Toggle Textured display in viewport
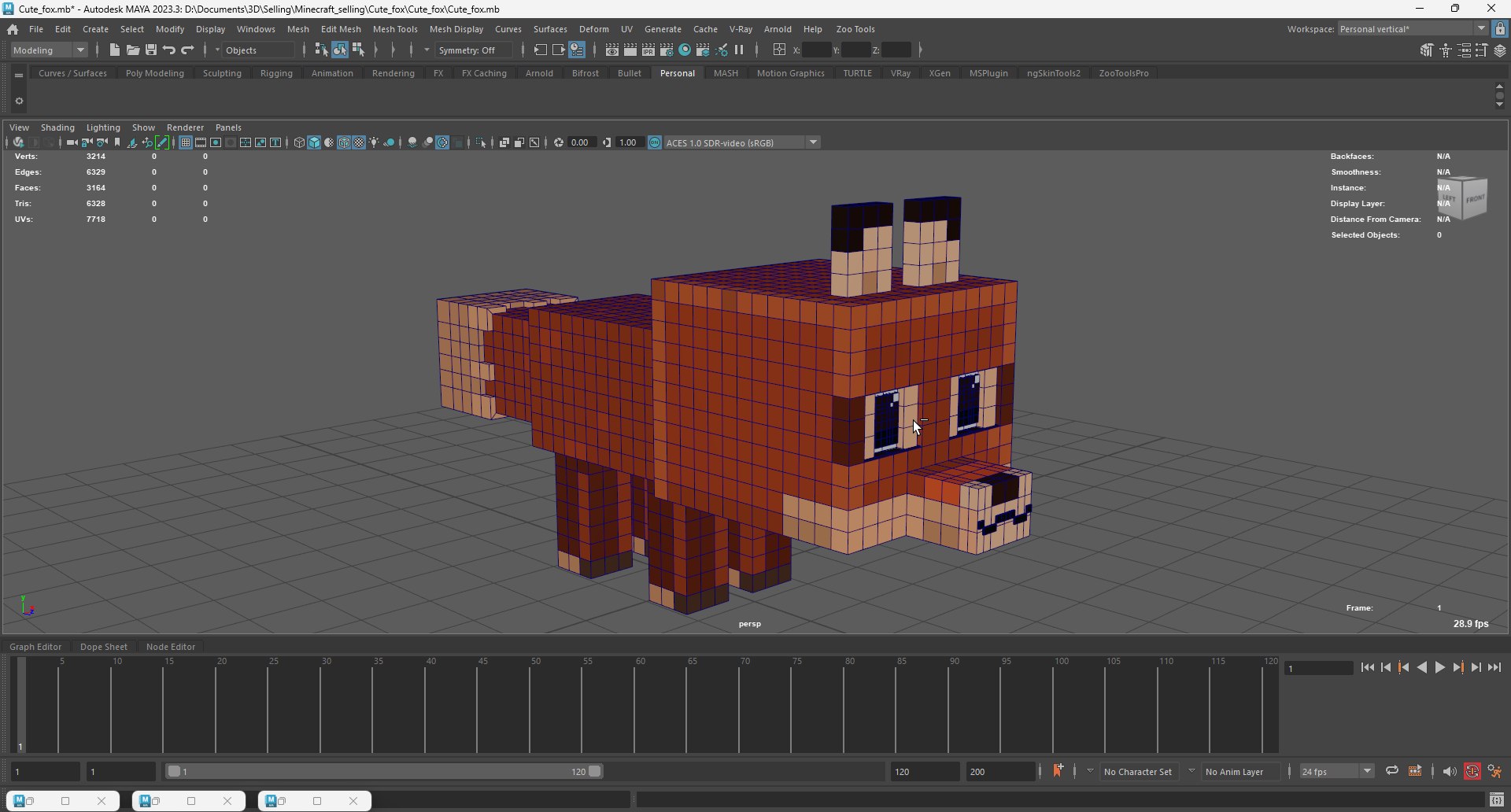Viewport: 1511px width, 812px height. [359, 142]
